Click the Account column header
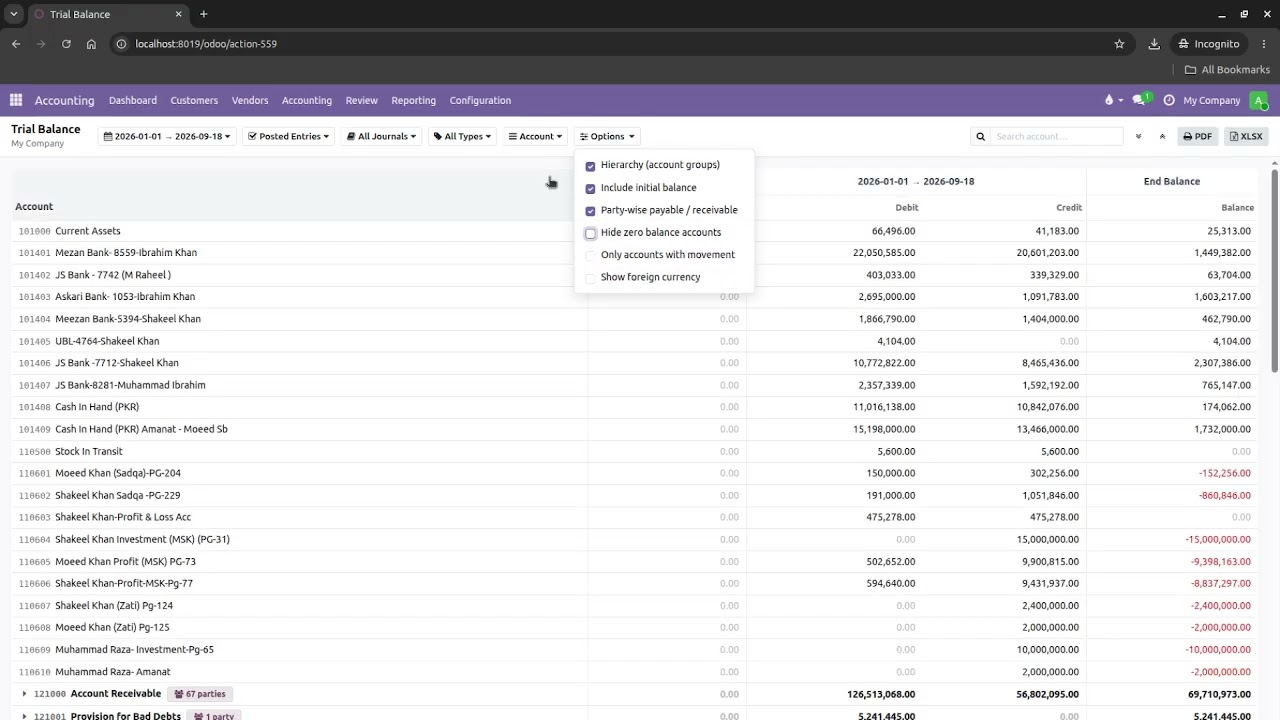1280x720 pixels. [34, 207]
